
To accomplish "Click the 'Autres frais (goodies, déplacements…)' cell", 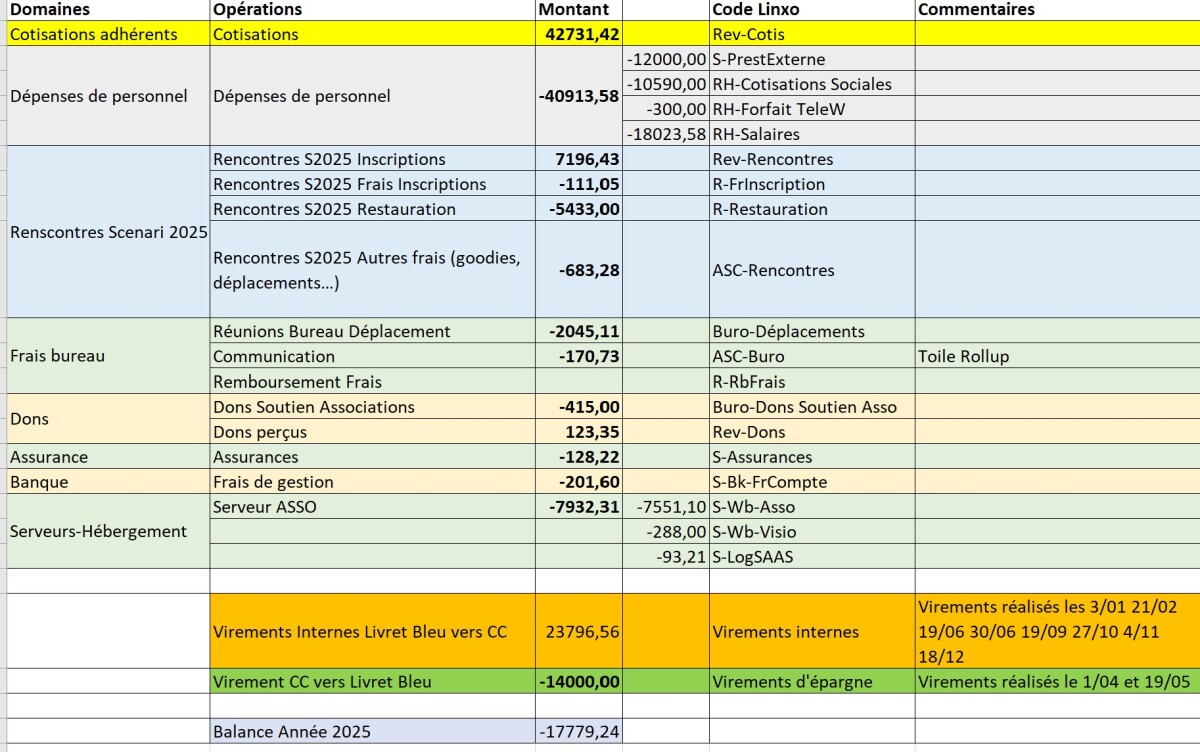I will [x=372, y=270].
